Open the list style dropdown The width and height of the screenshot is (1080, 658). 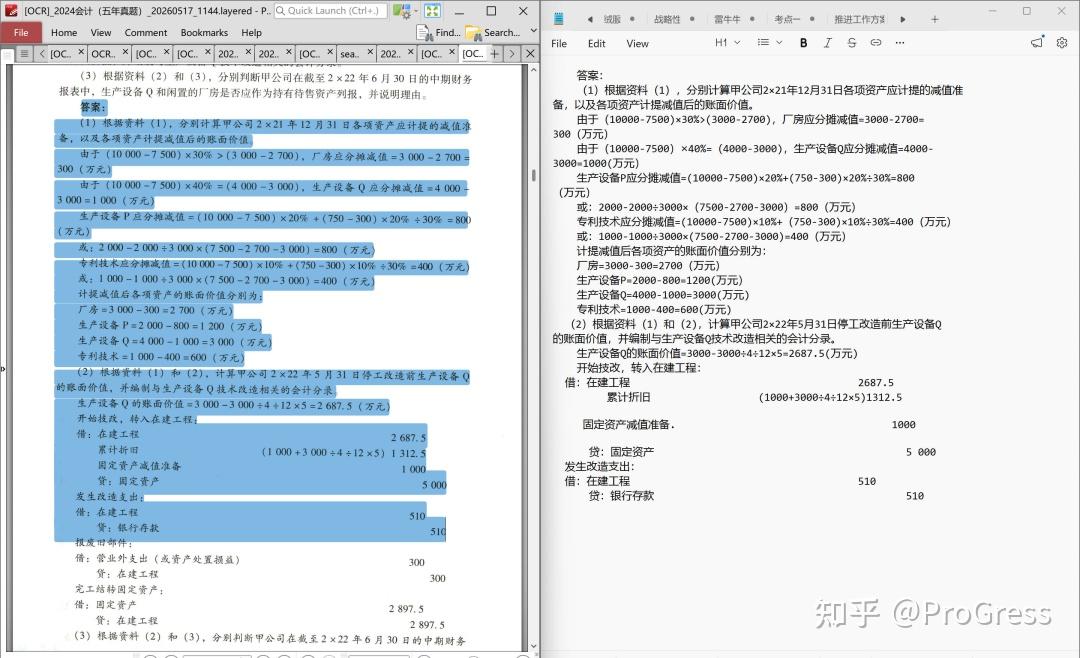point(769,43)
